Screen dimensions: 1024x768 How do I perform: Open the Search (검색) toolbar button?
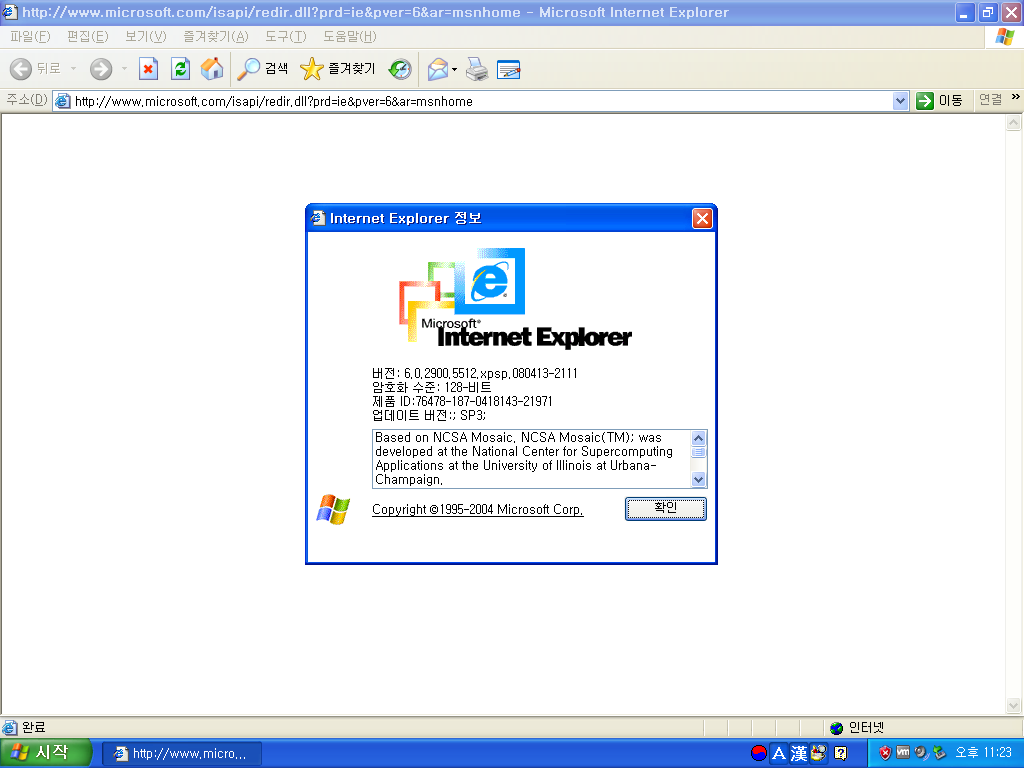tap(263, 69)
